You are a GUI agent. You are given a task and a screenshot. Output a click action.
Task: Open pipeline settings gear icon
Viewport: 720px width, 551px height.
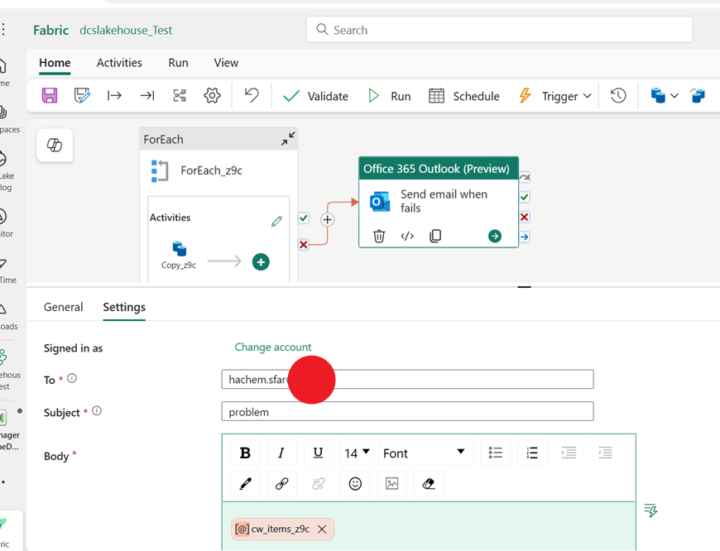pyautogui.click(x=212, y=96)
